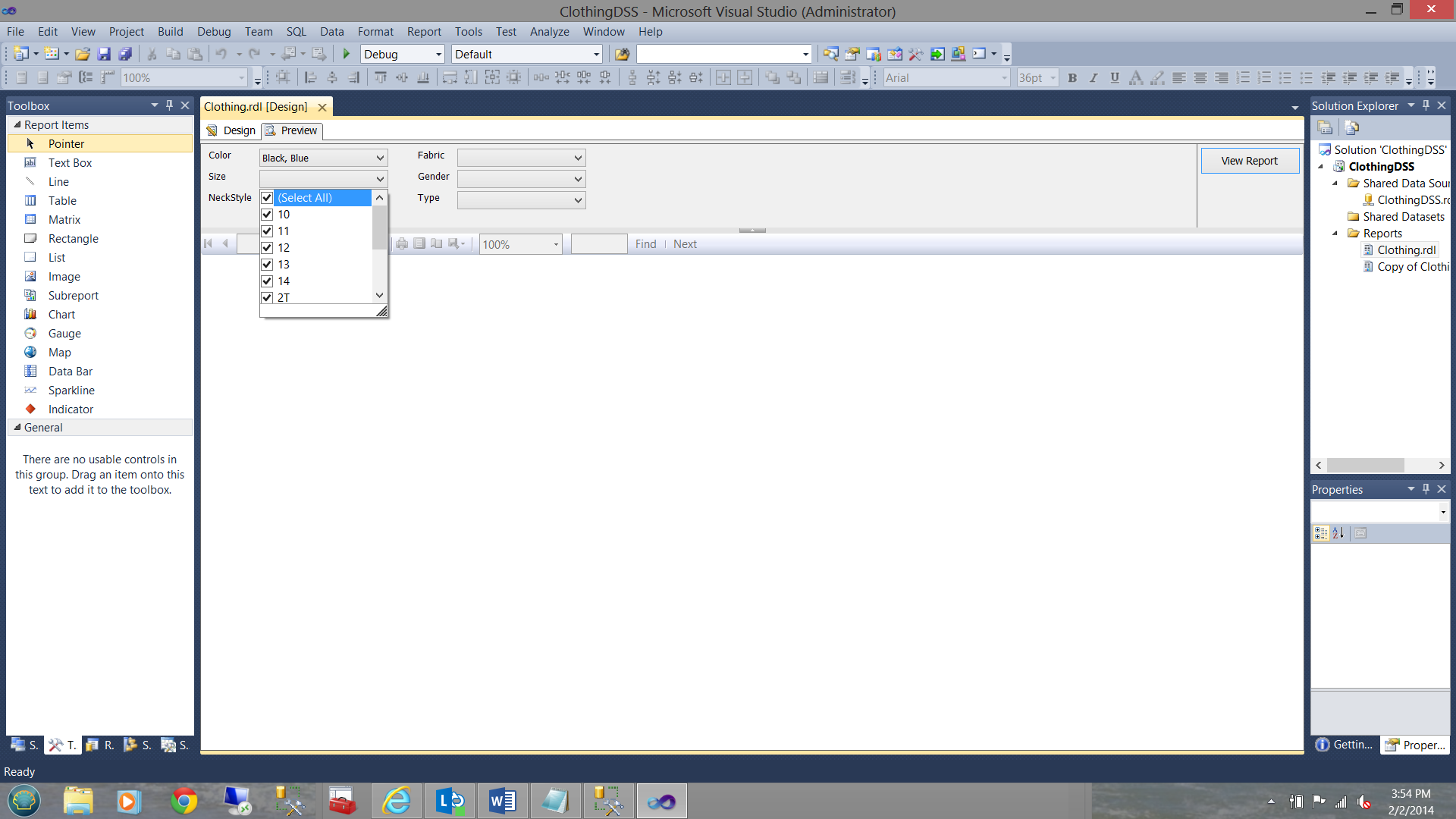Click the Start Debugging play icon
Image resolution: width=1456 pixels, height=819 pixels.
(347, 54)
